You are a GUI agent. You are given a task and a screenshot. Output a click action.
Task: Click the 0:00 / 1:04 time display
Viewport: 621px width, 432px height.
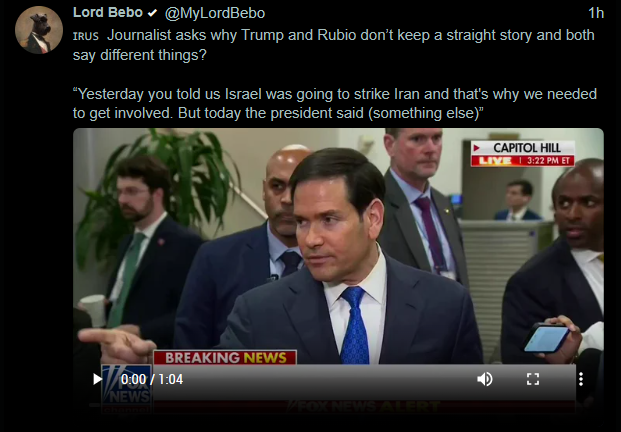pyautogui.click(x=152, y=379)
